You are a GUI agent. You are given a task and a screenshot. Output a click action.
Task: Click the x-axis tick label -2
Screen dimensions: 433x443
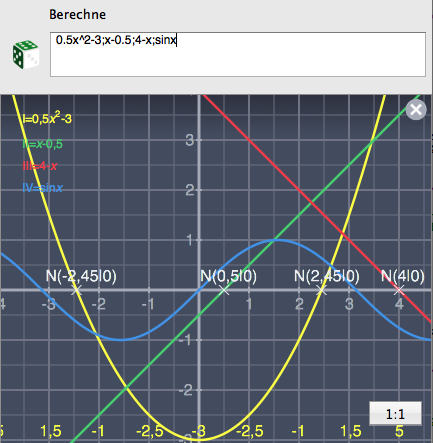(x=99, y=304)
